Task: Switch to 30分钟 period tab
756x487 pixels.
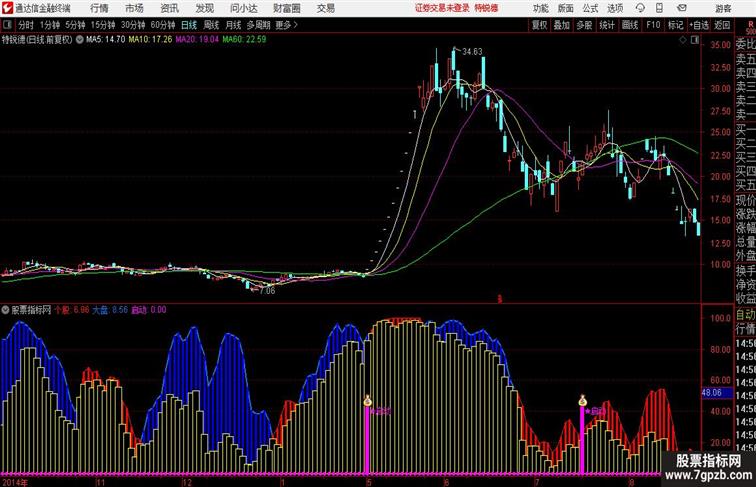Action: (x=133, y=25)
